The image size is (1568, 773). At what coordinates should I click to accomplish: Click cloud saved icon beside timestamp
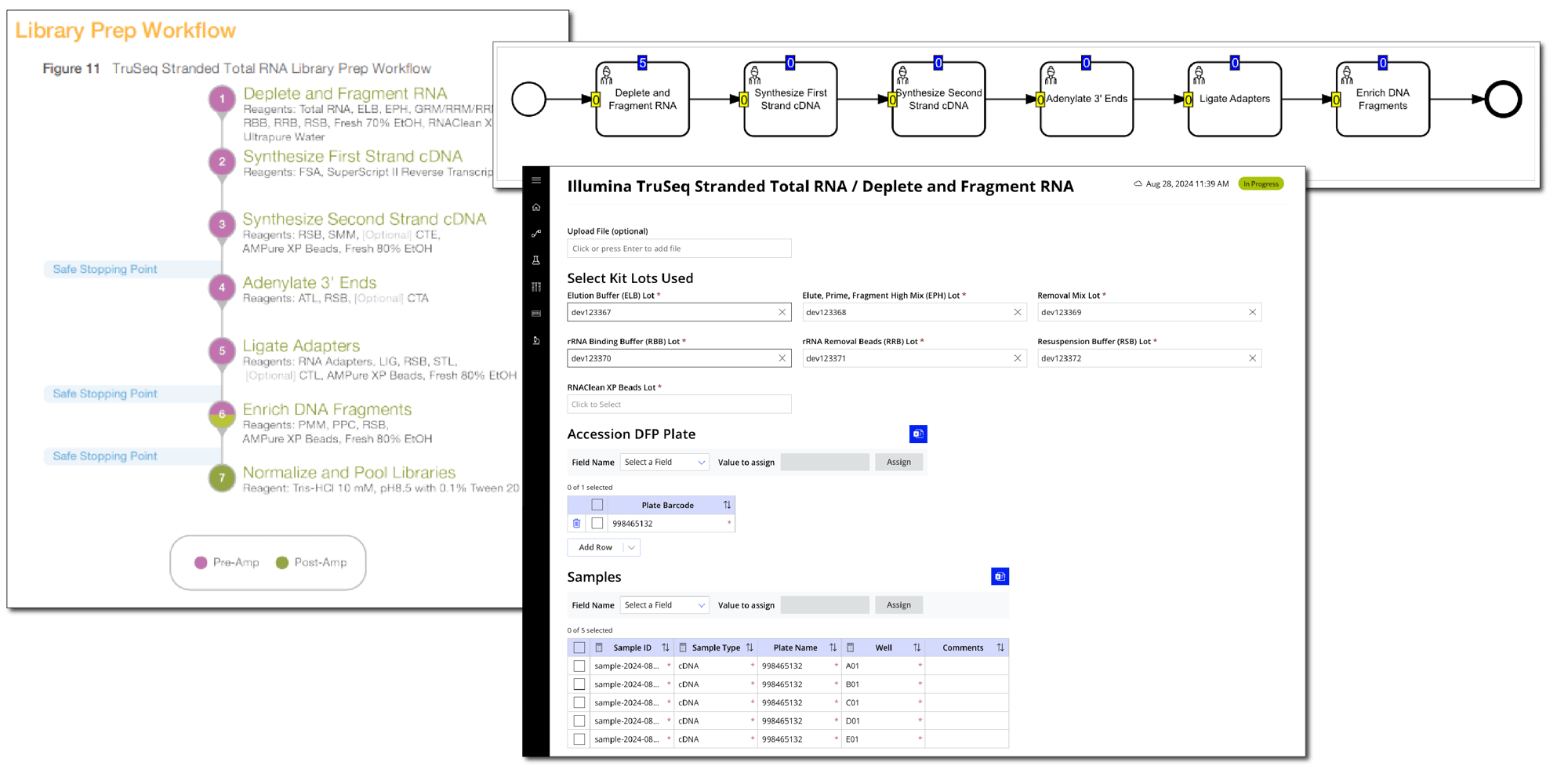(1138, 183)
